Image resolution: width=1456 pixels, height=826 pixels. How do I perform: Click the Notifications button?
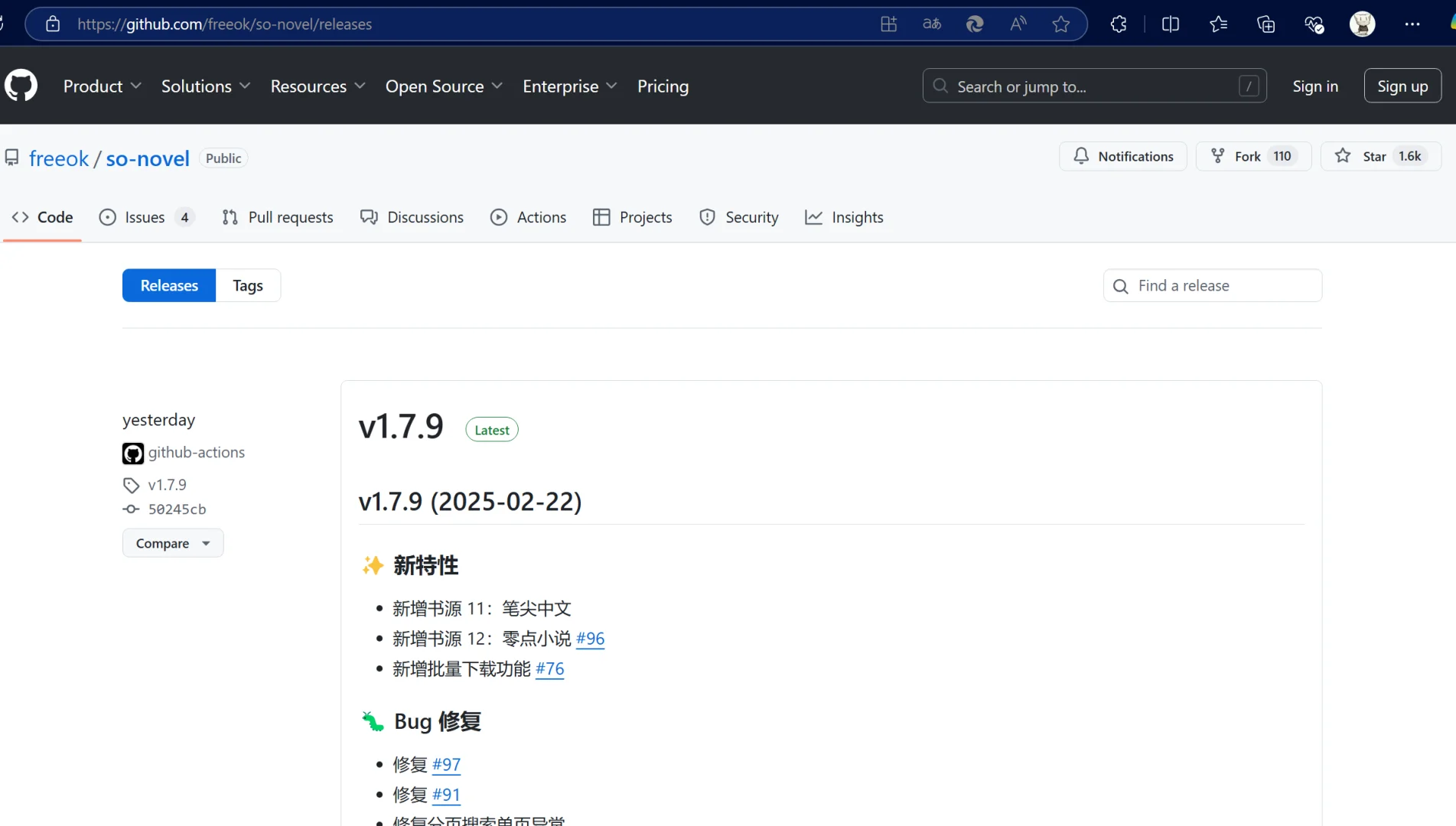tap(1123, 156)
